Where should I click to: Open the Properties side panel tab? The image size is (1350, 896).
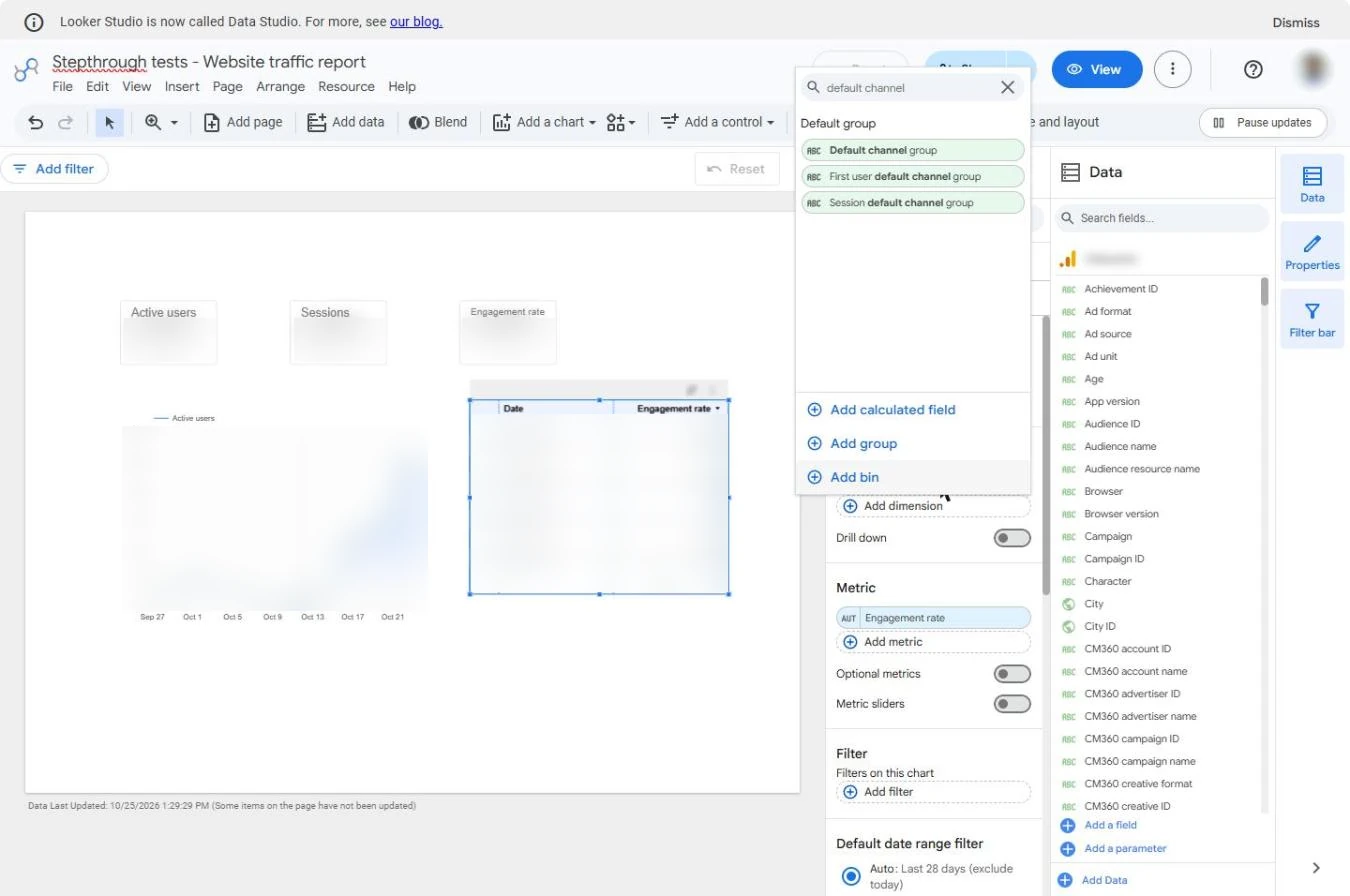tap(1312, 251)
